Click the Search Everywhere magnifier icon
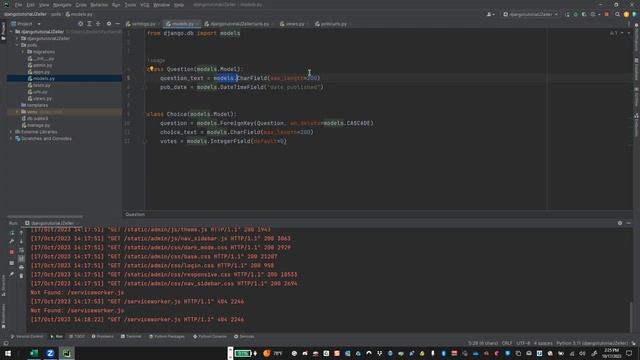Image resolution: width=640 pixels, height=360 pixels. [x=618, y=14]
